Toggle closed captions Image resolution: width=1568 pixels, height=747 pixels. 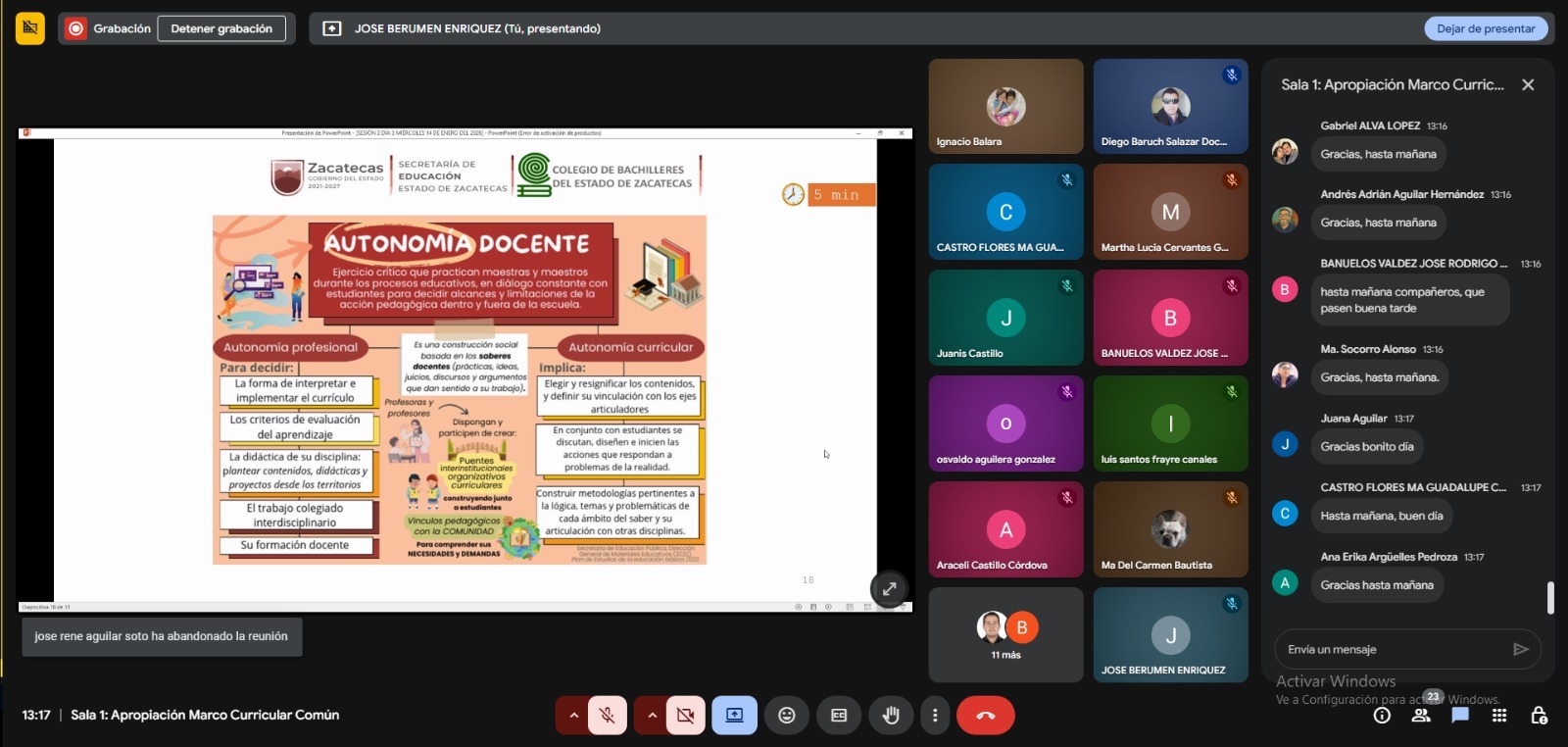coord(839,716)
